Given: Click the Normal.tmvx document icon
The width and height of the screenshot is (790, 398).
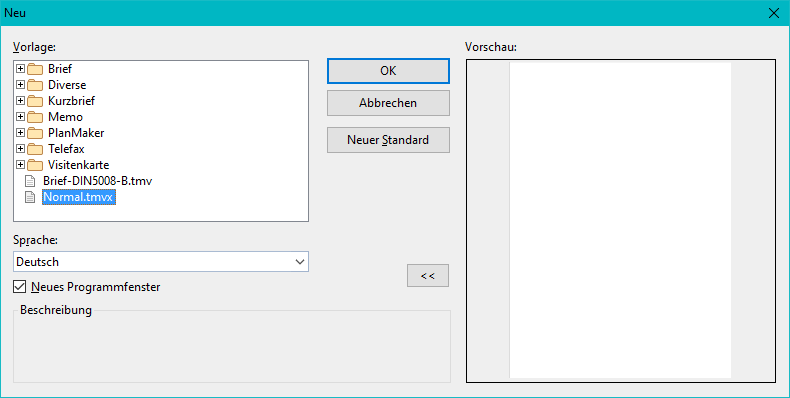Looking at the screenshot, I should tap(30, 197).
